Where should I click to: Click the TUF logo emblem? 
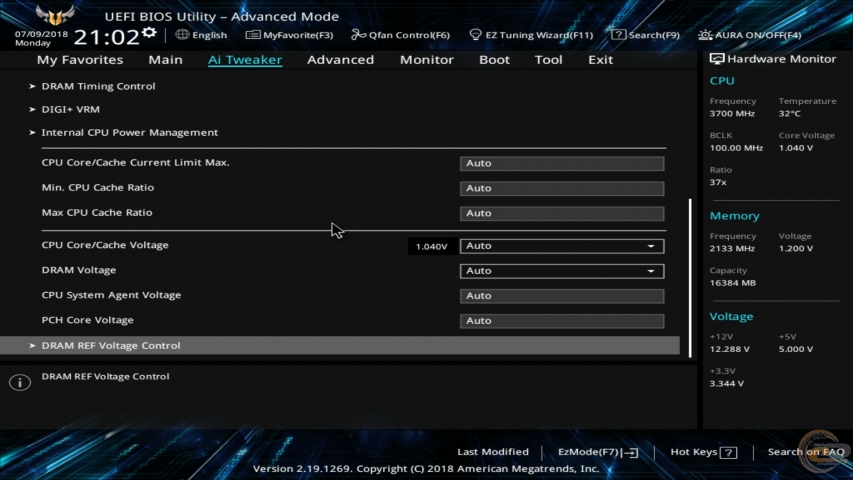point(55,15)
